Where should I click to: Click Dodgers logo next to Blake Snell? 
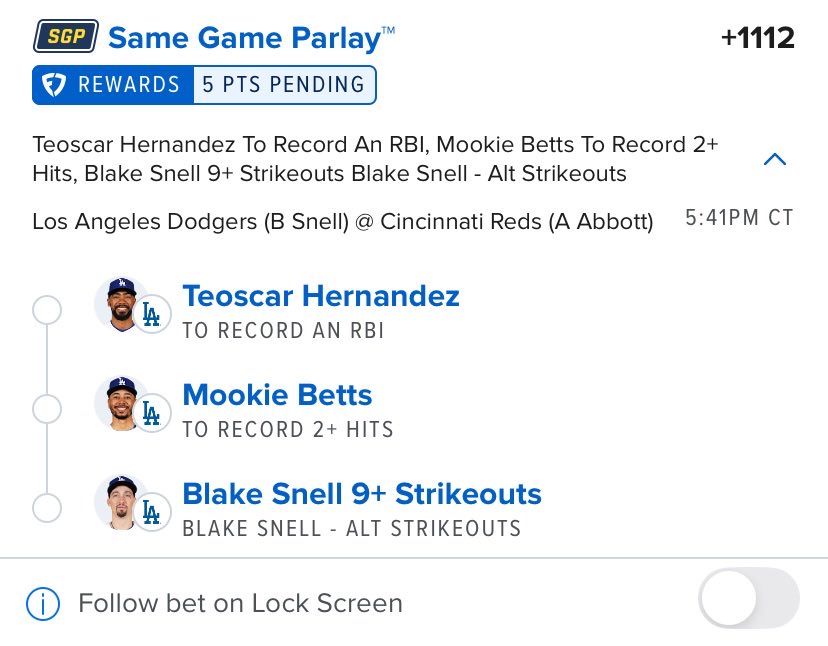[151, 512]
